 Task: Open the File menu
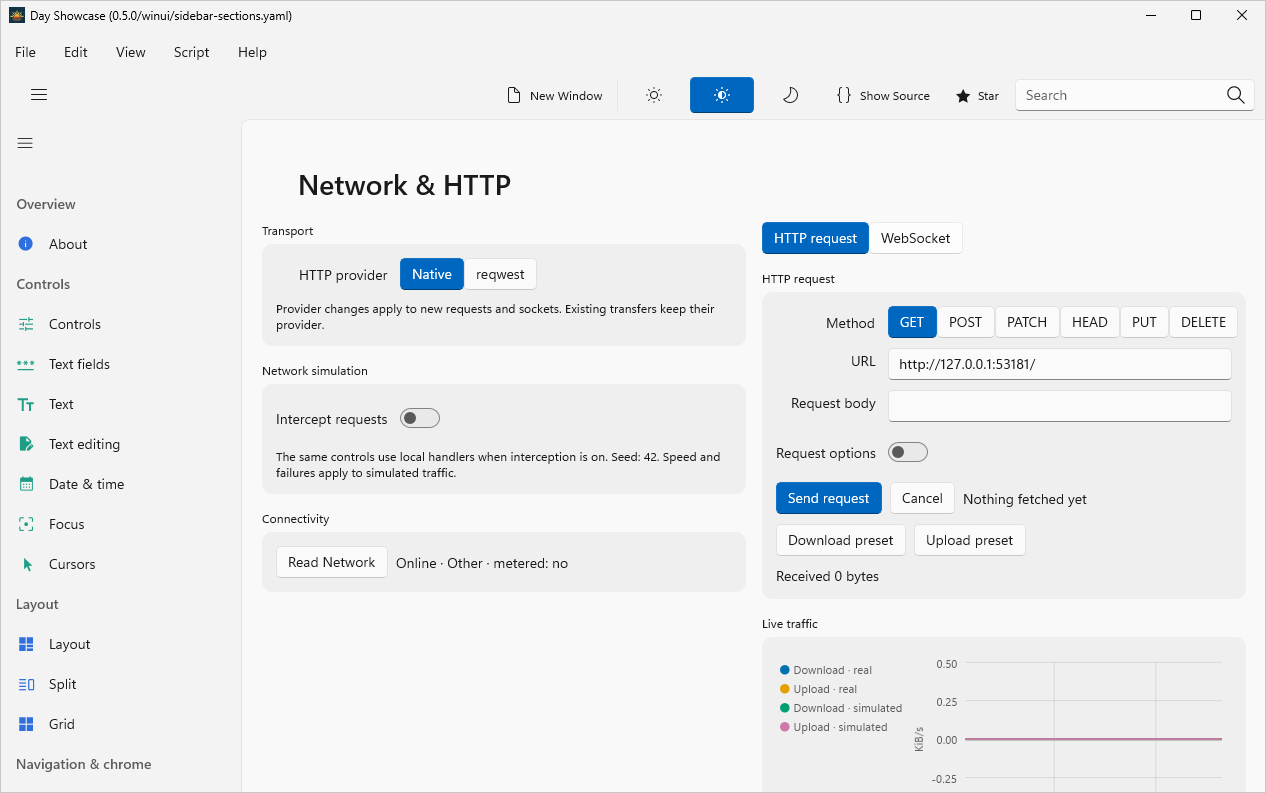(x=25, y=52)
